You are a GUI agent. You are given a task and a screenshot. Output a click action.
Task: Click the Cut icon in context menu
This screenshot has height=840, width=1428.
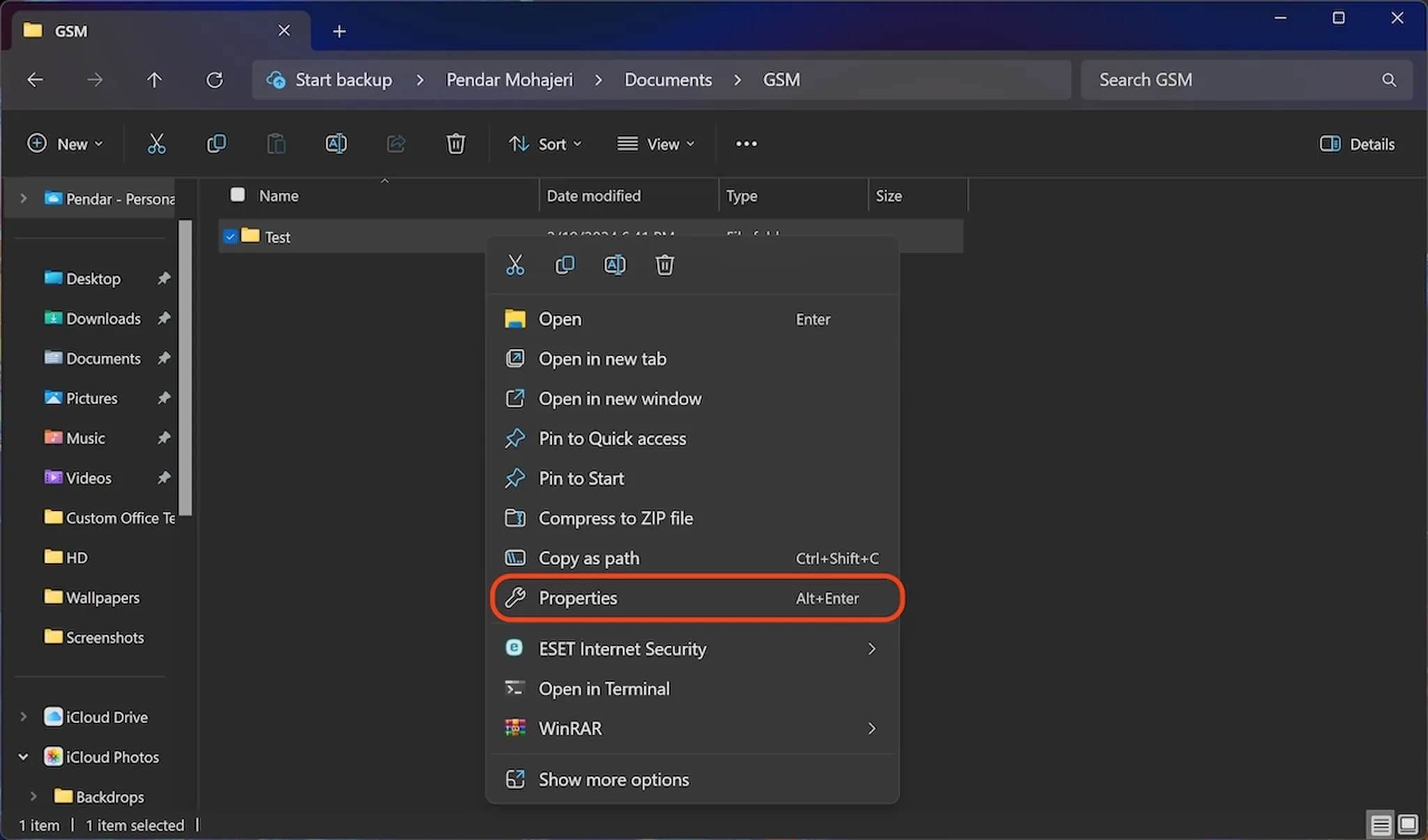tap(515, 265)
